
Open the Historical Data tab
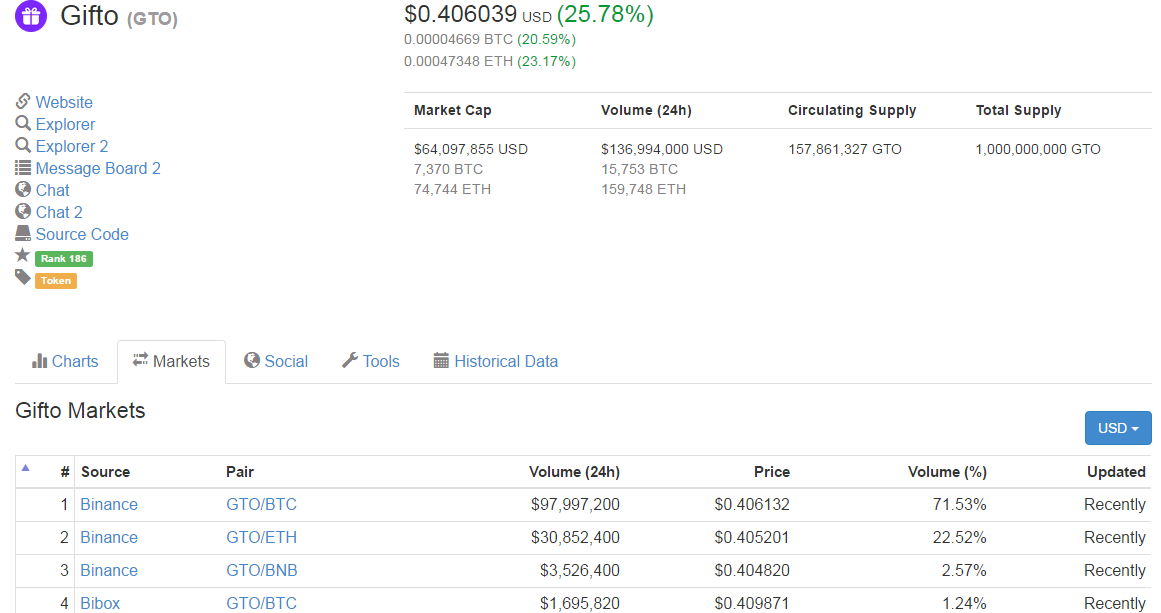pos(496,361)
